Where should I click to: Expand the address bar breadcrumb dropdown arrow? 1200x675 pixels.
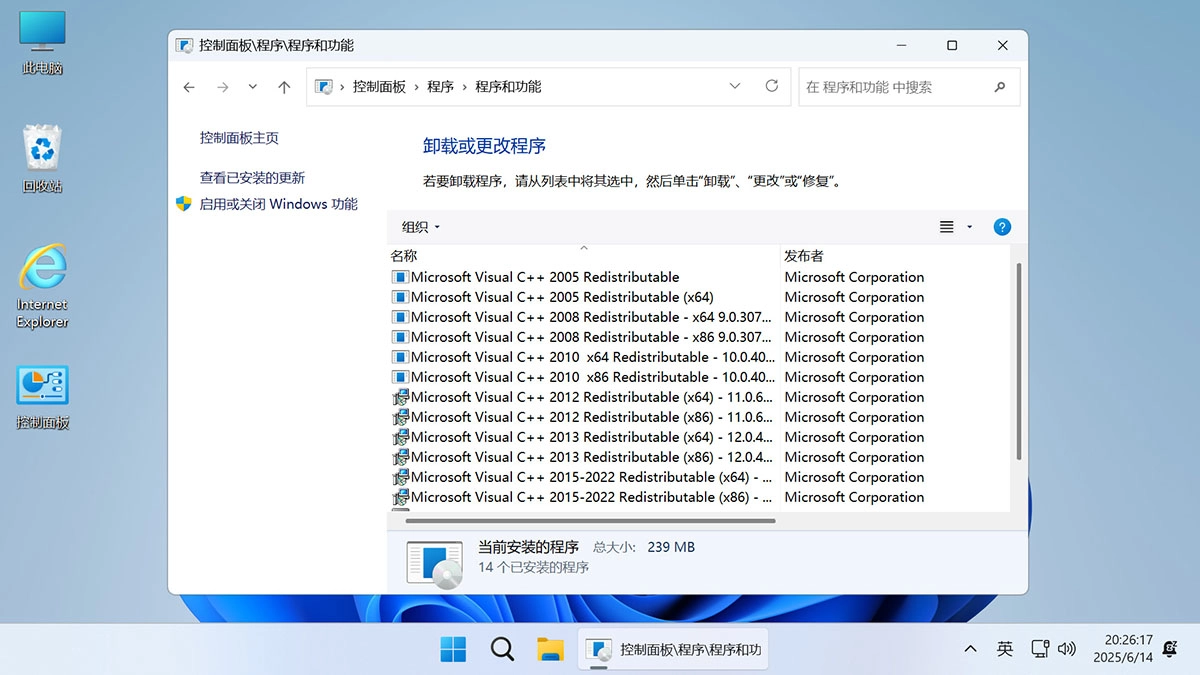(x=735, y=87)
